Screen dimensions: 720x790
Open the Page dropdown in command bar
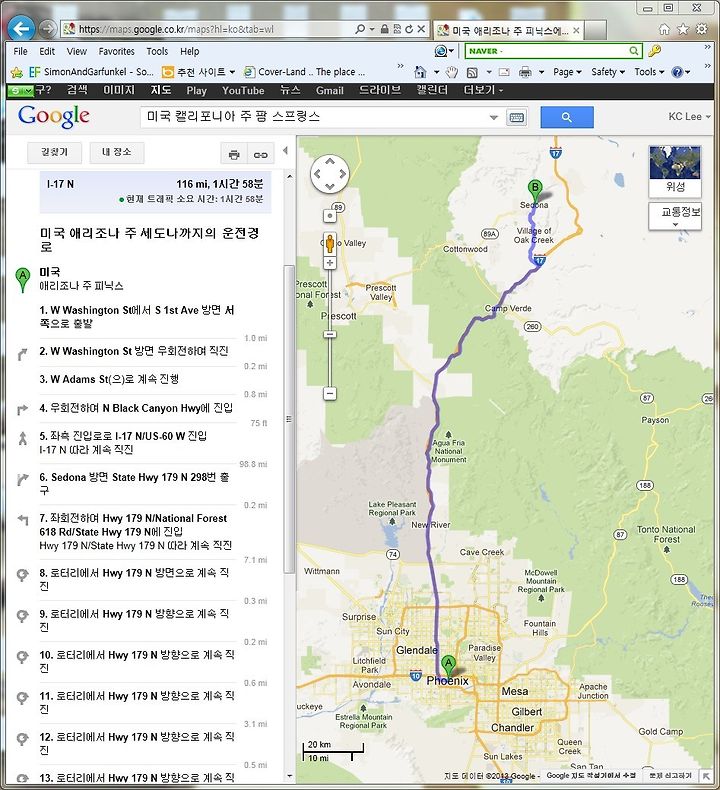[567, 72]
